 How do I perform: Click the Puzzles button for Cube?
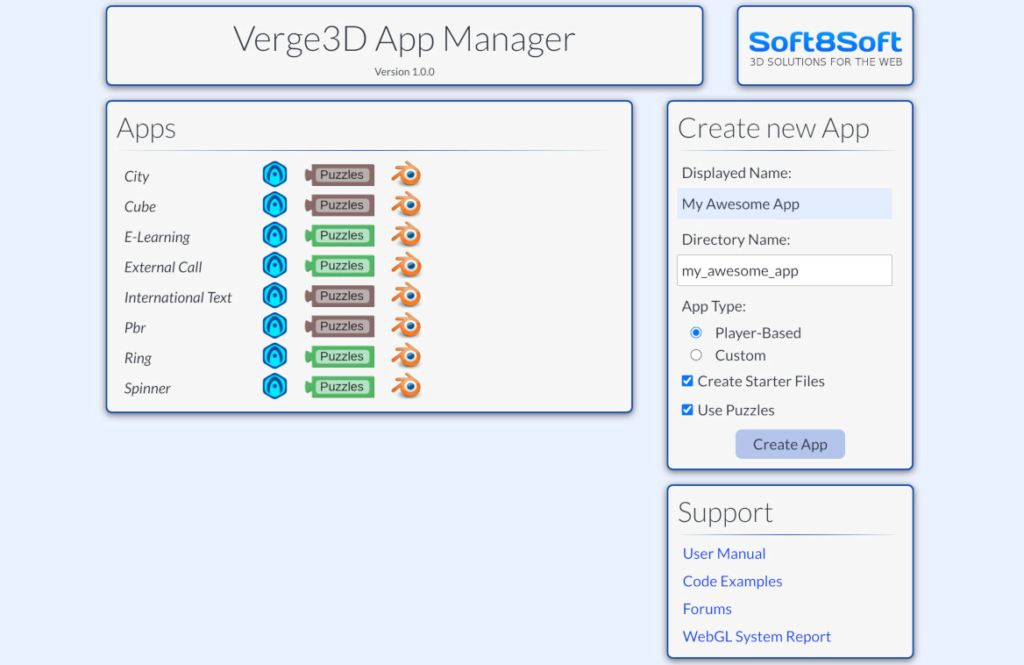coord(340,205)
